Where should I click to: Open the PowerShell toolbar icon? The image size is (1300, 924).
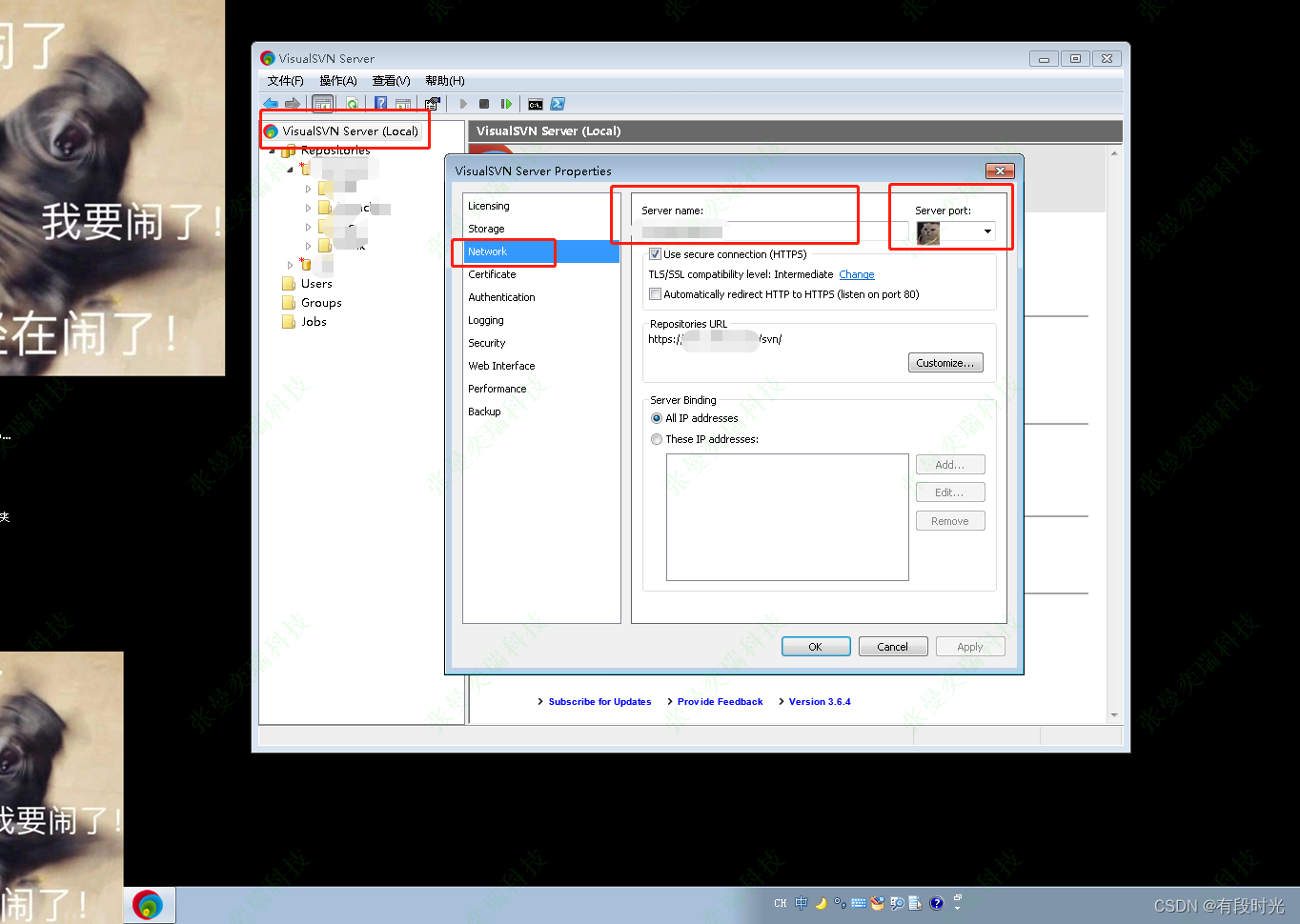pos(558,104)
